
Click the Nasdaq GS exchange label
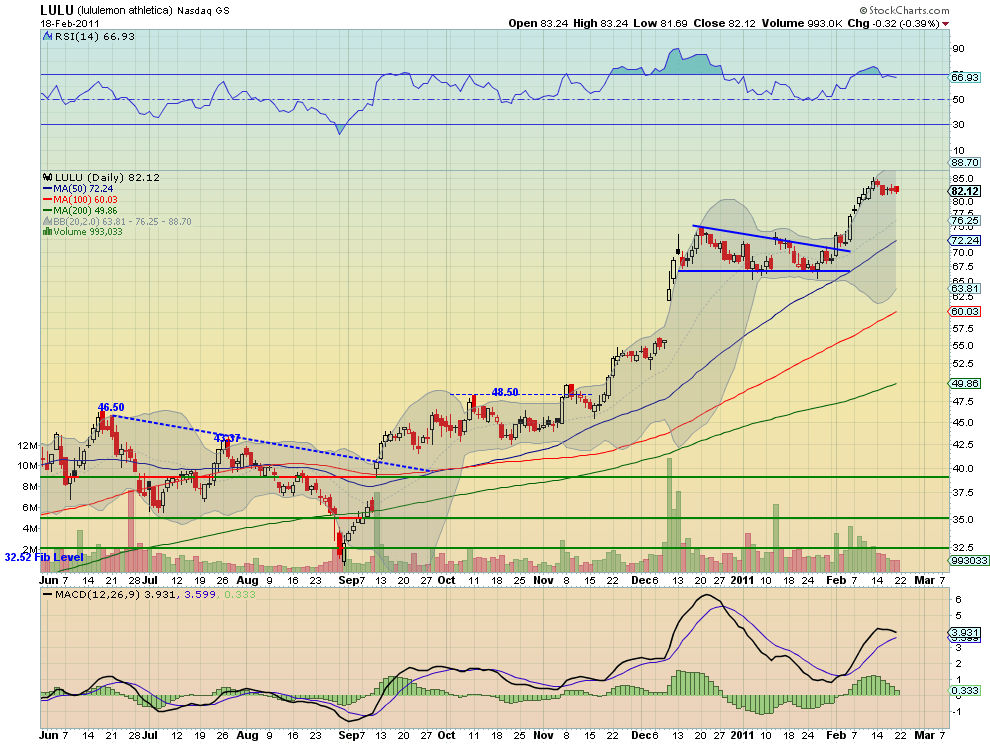tap(203, 11)
